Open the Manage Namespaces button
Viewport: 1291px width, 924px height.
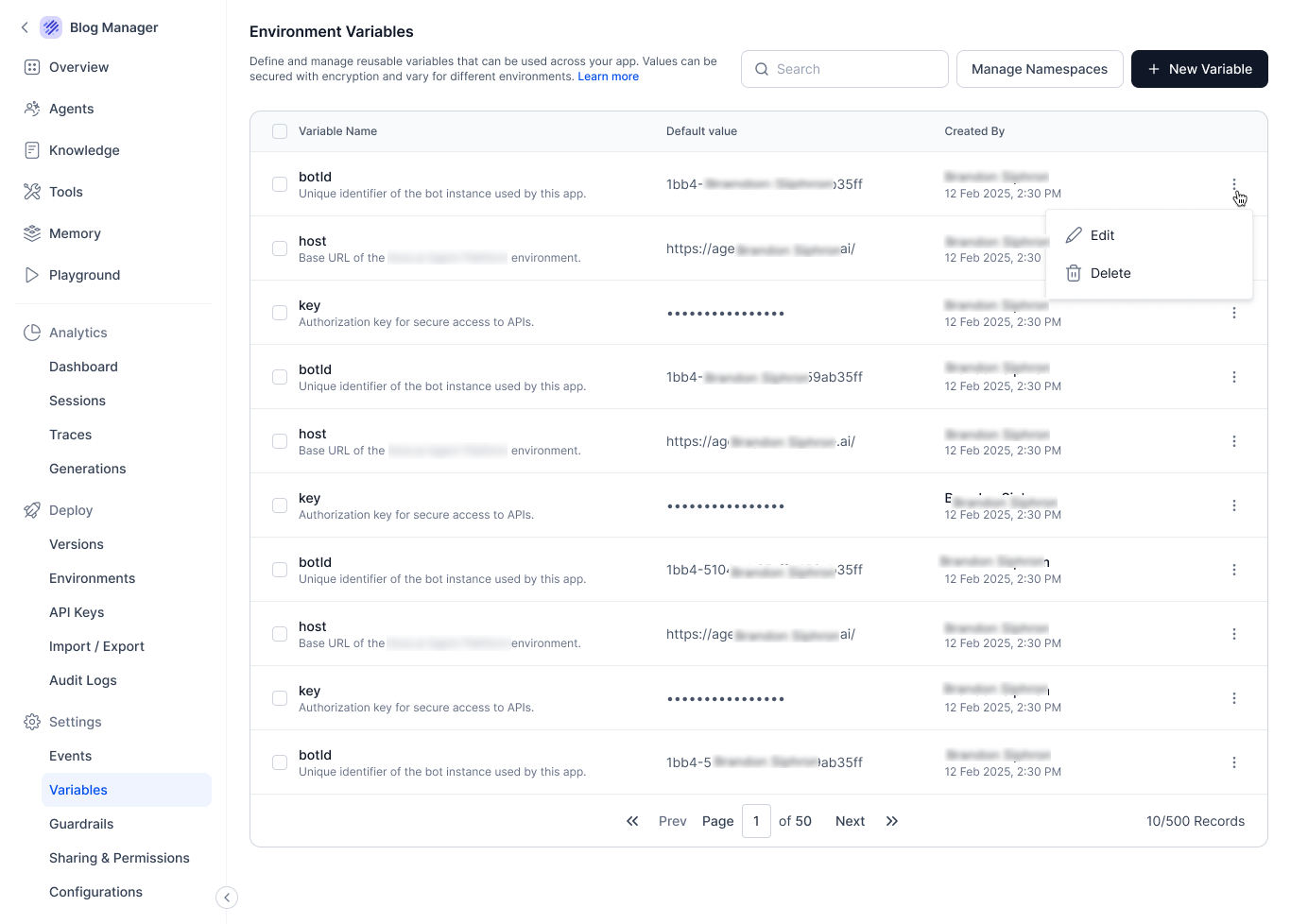point(1039,69)
